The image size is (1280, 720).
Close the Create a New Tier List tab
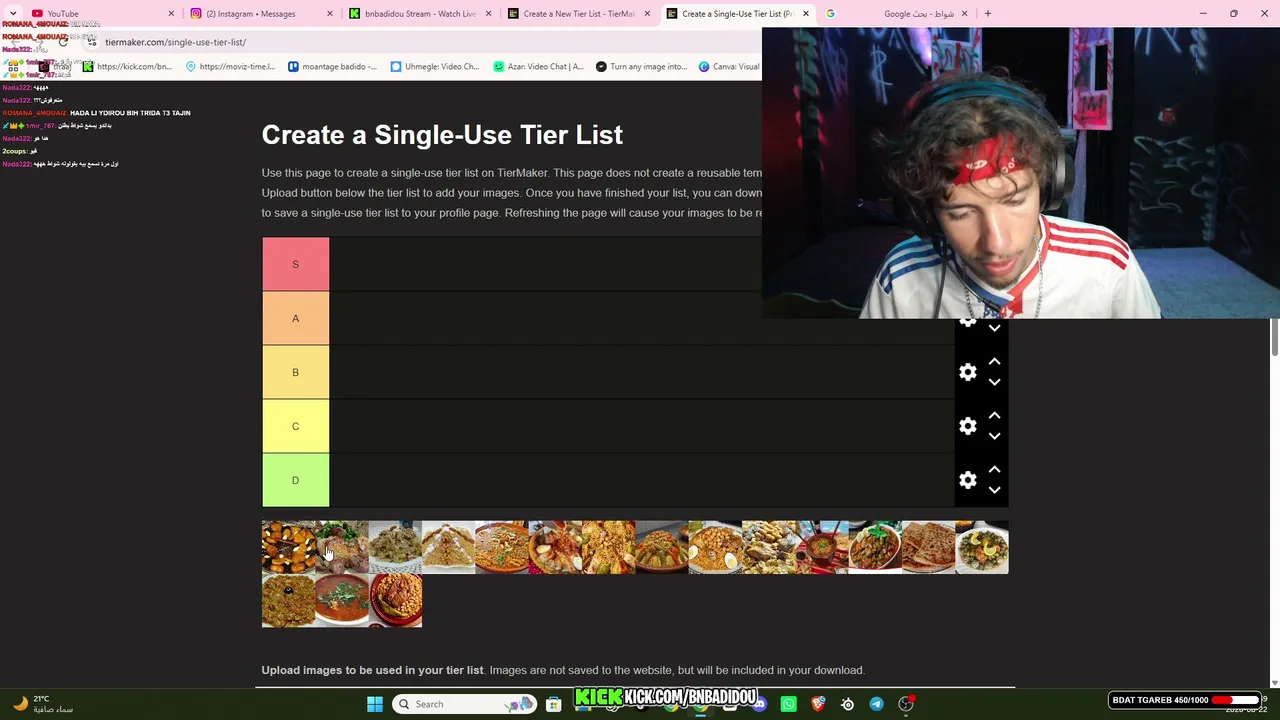(x=647, y=14)
